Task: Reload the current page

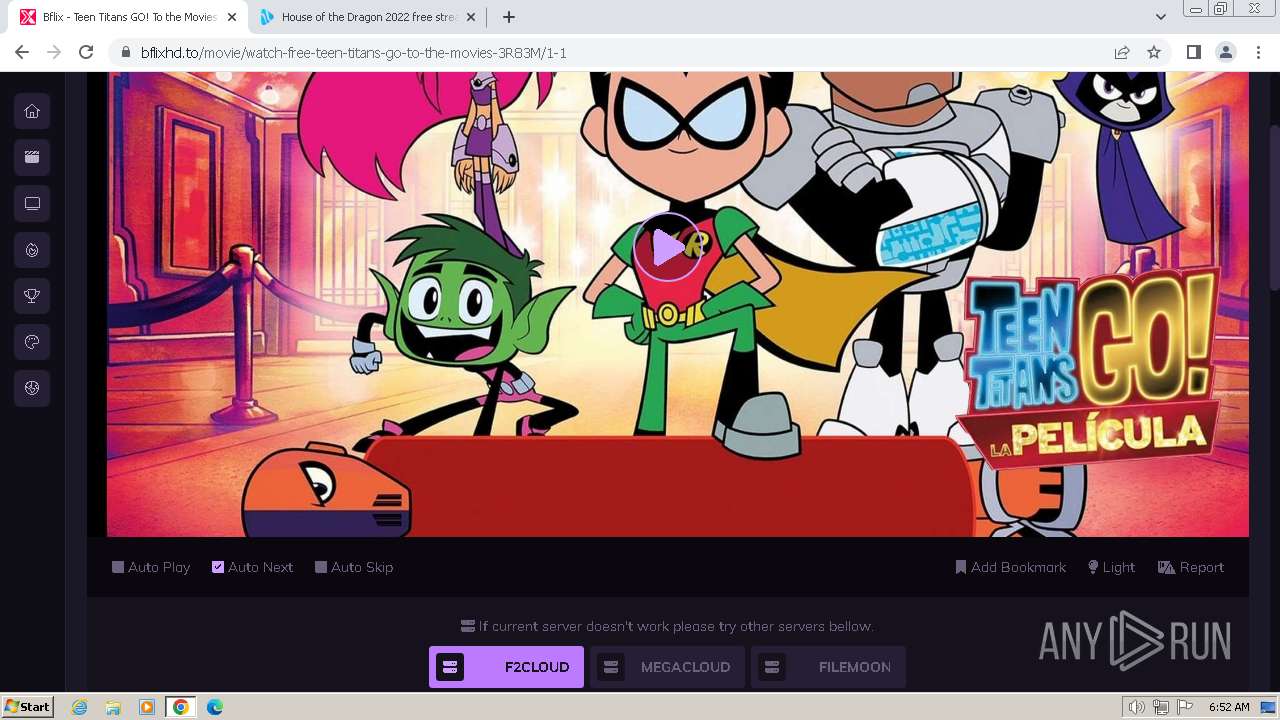Action: [x=86, y=52]
